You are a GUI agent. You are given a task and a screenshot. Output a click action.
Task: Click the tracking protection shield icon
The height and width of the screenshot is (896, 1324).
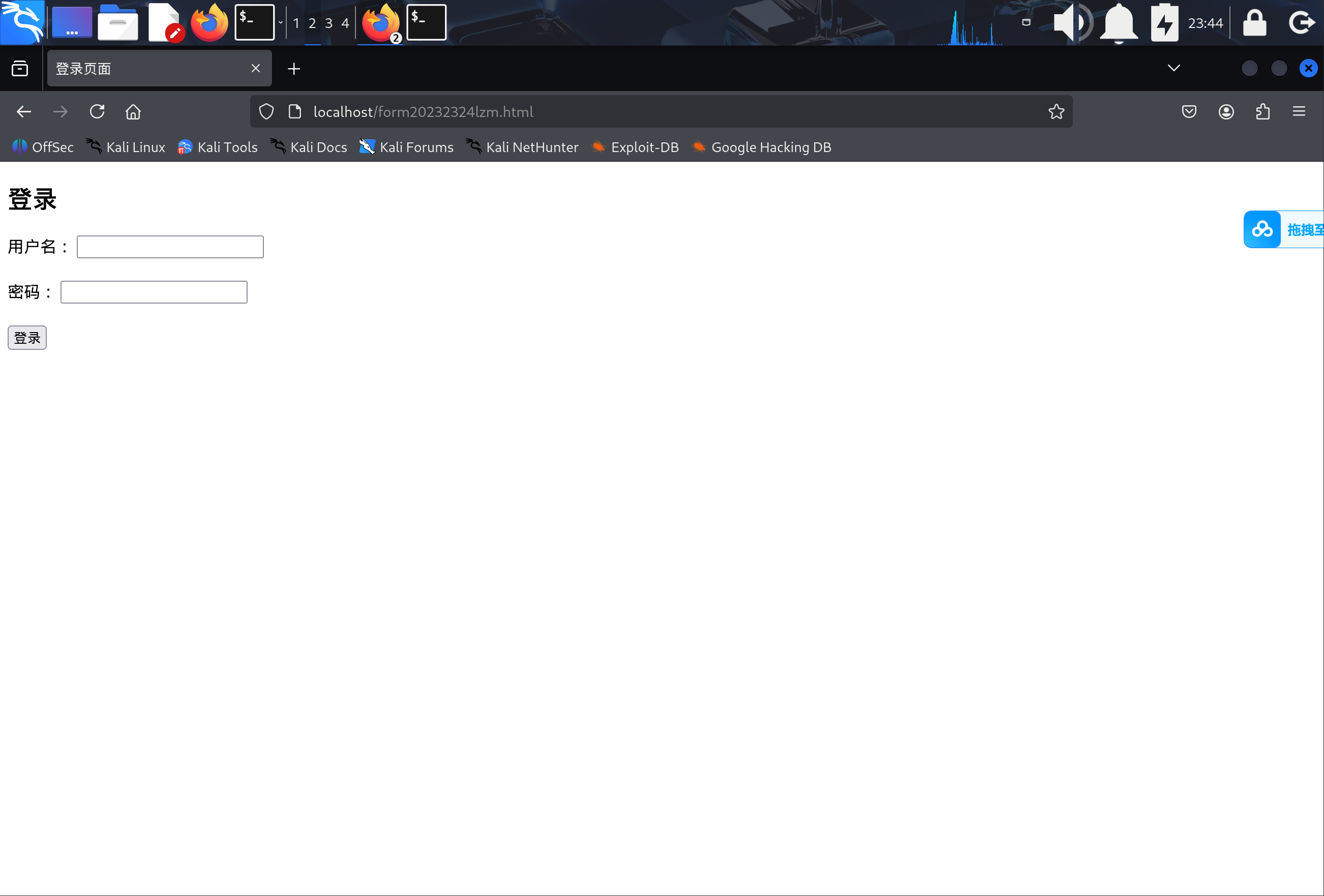pyautogui.click(x=266, y=112)
